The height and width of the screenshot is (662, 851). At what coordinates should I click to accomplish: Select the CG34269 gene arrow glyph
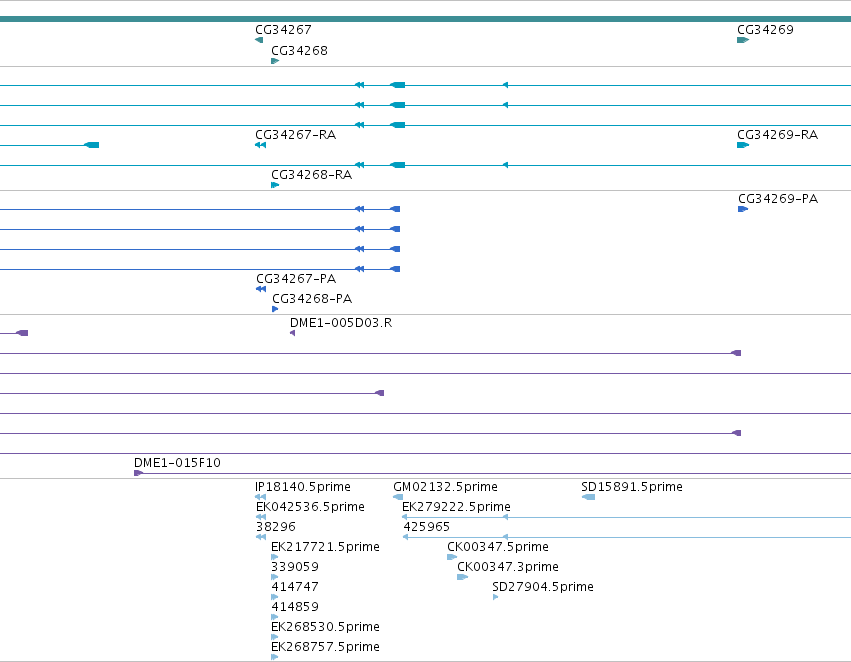pyautogui.click(x=743, y=40)
